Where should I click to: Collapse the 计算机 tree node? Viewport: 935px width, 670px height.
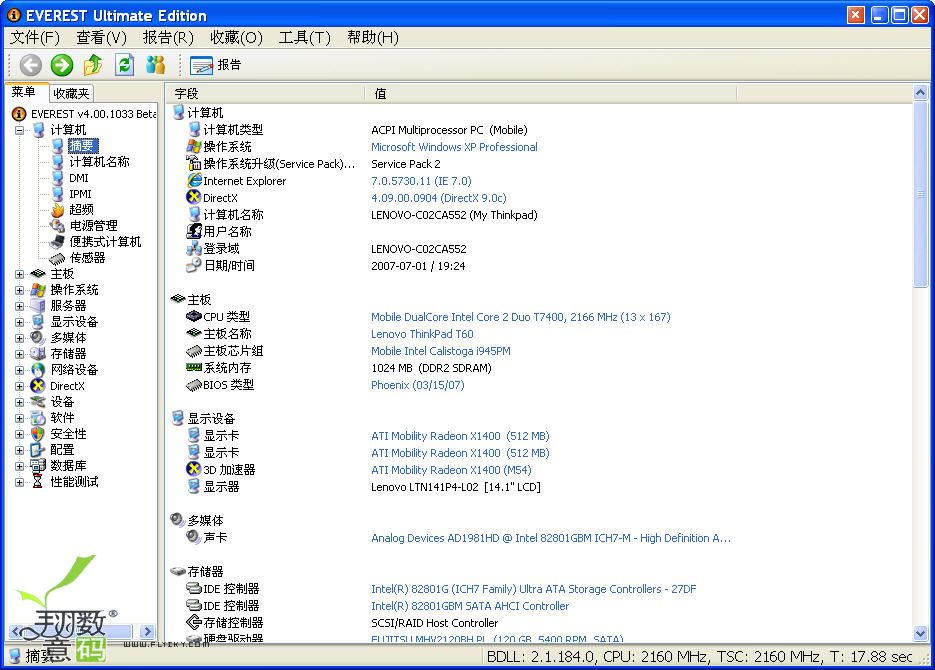pos(20,130)
